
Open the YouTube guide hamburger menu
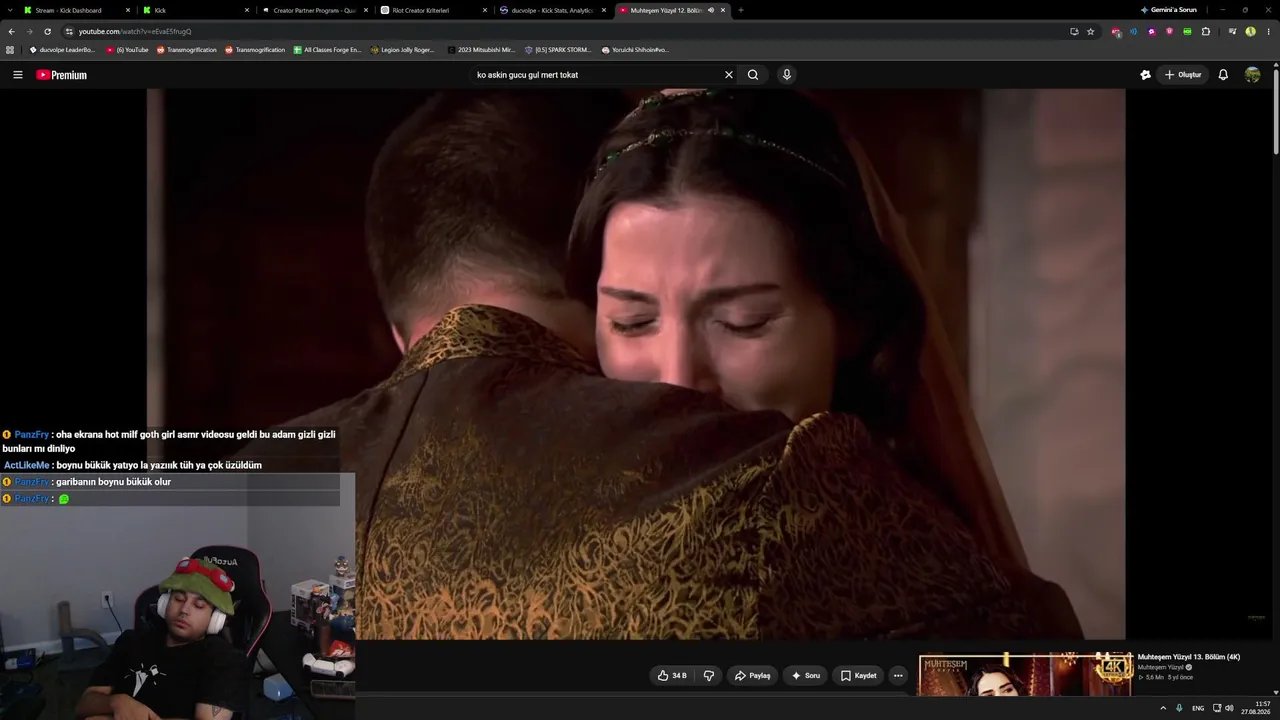(17, 75)
